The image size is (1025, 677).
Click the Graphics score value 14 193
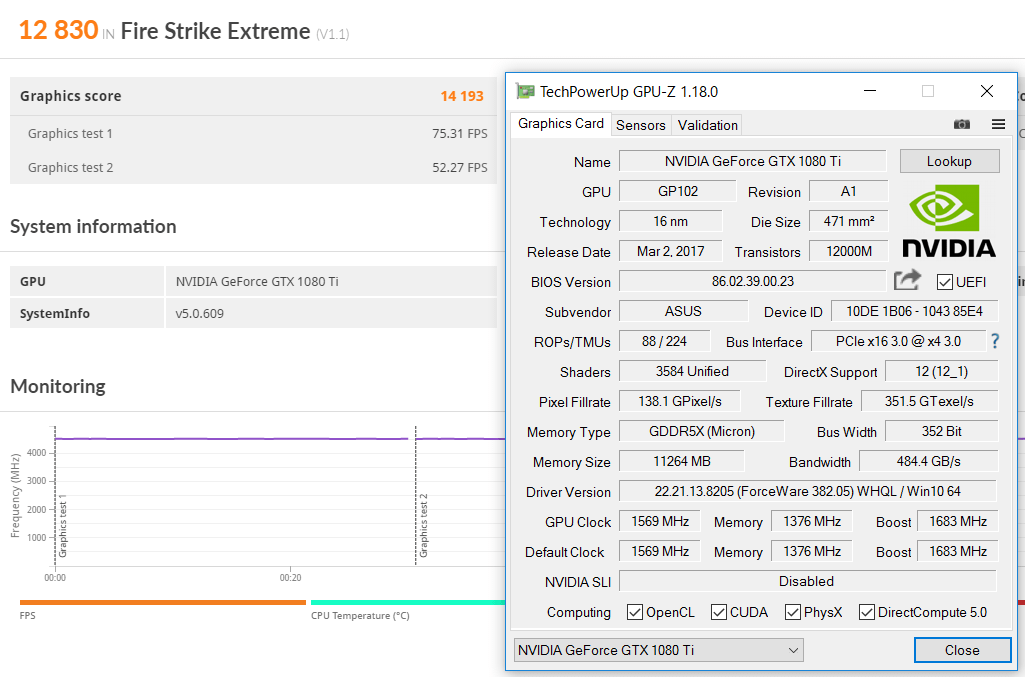click(462, 96)
